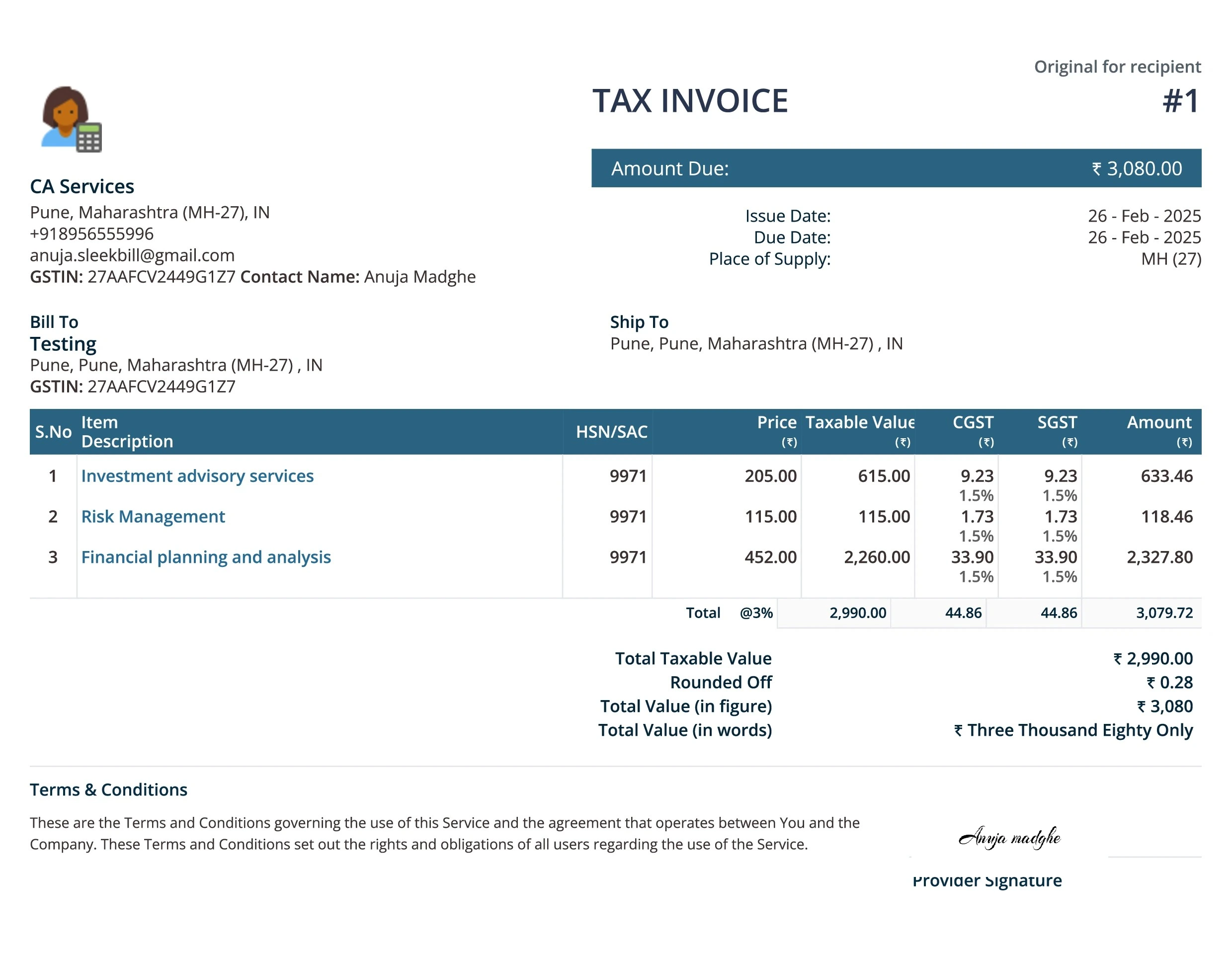This screenshot has height=953, width=1232.
Task: Click the 'Original for recipient' label
Action: 1117,67
